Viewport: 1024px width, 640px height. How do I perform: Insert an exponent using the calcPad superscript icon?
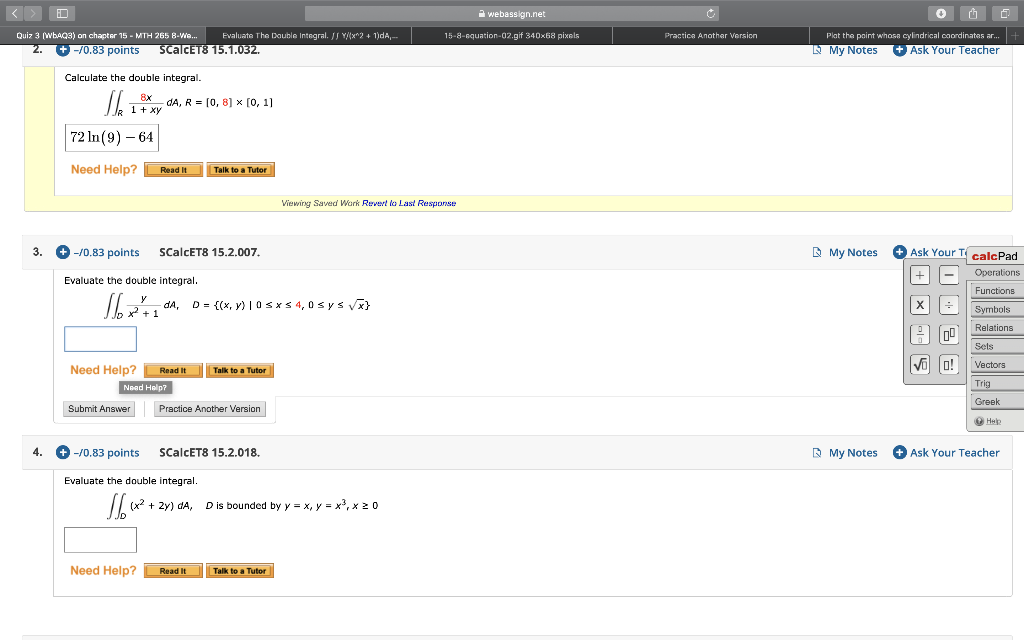coord(946,333)
